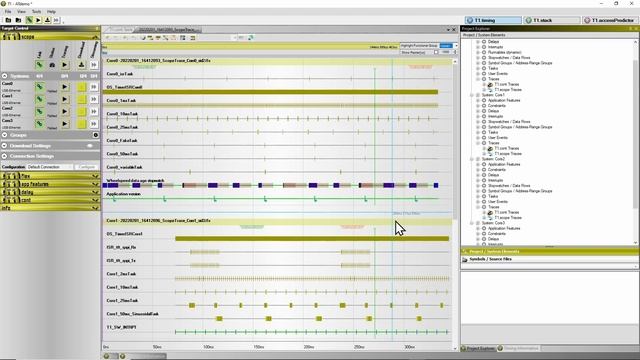Click Core0 streaming fast-forward icon

[93, 87]
